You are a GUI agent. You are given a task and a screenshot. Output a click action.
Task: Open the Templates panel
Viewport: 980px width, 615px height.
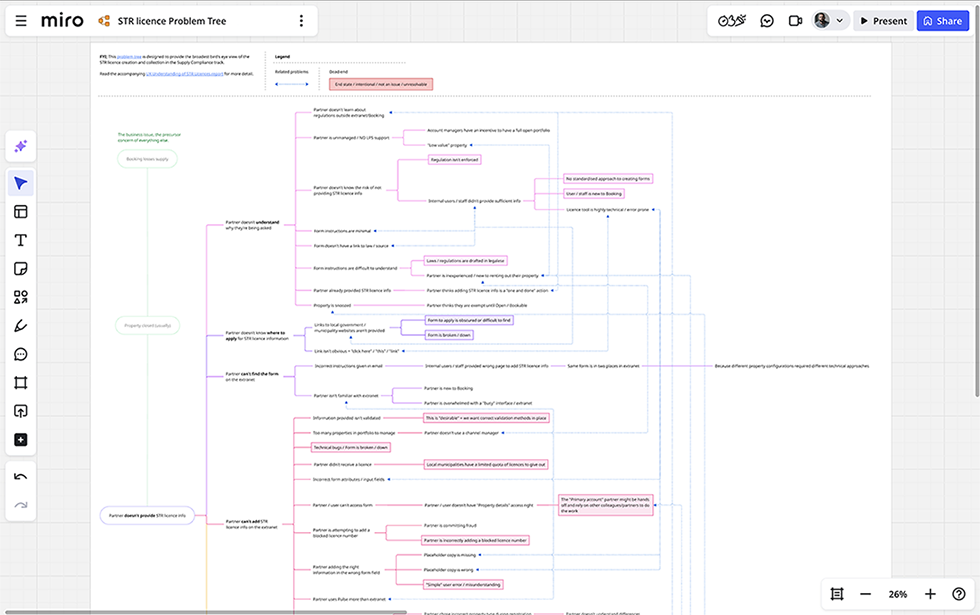click(x=21, y=211)
